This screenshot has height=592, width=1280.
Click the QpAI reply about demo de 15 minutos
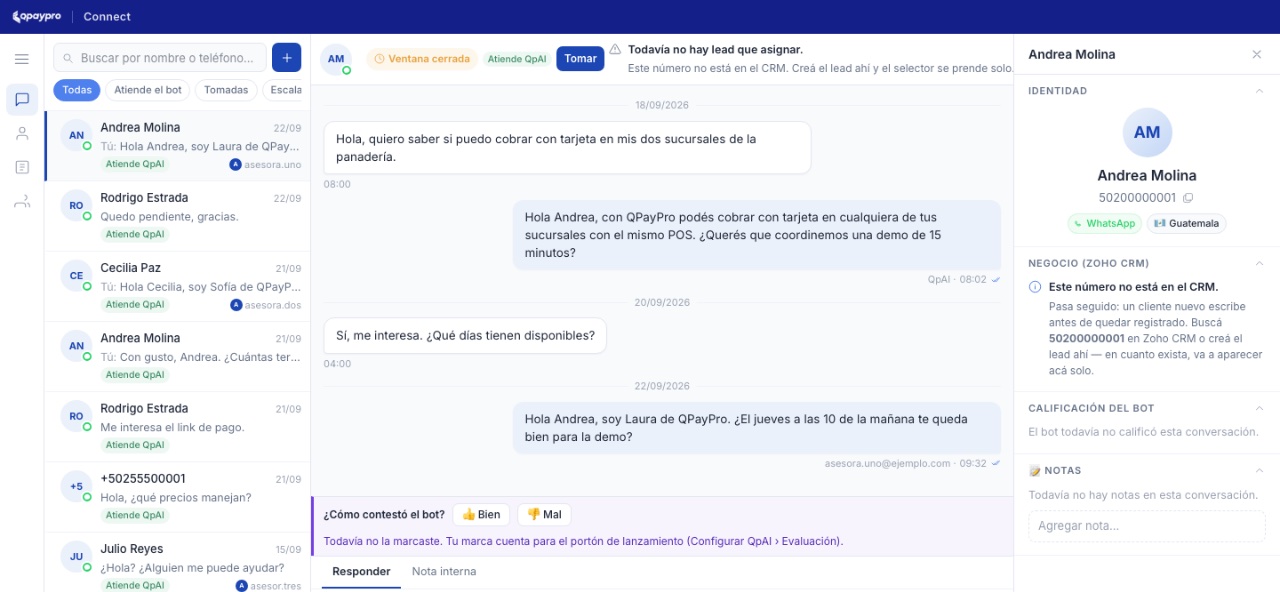coord(757,235)
